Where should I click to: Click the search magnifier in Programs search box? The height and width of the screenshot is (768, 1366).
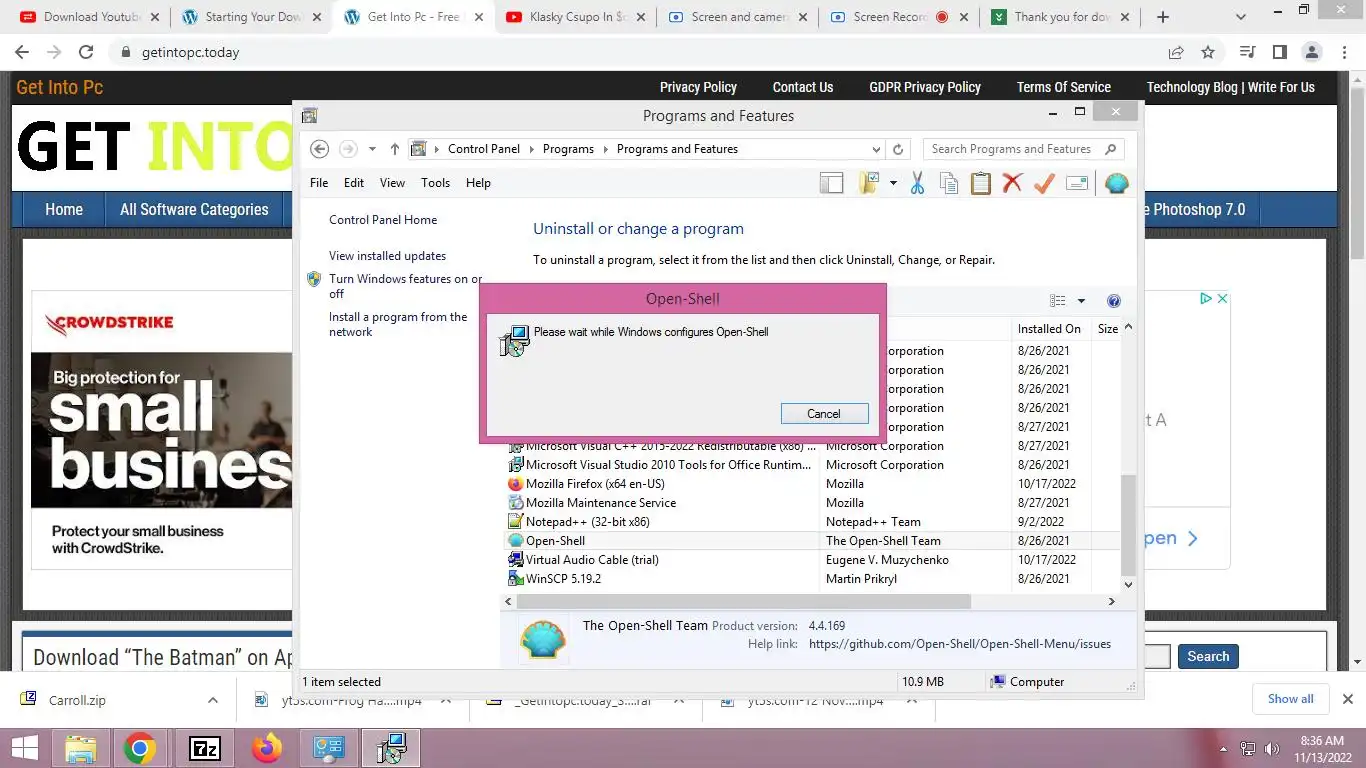pyautogui.click(x=1110, y=149)
